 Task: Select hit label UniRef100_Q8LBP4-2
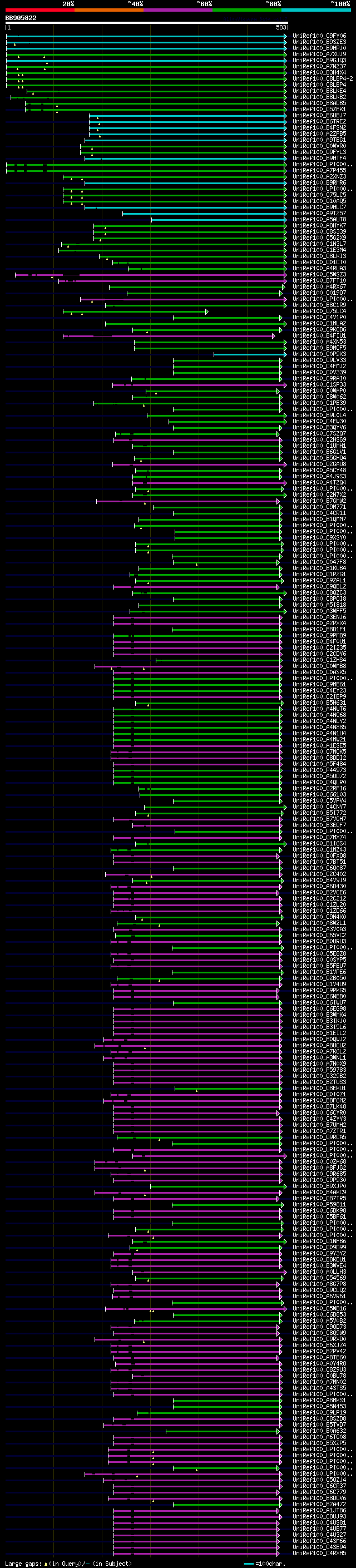click(323, 78)
